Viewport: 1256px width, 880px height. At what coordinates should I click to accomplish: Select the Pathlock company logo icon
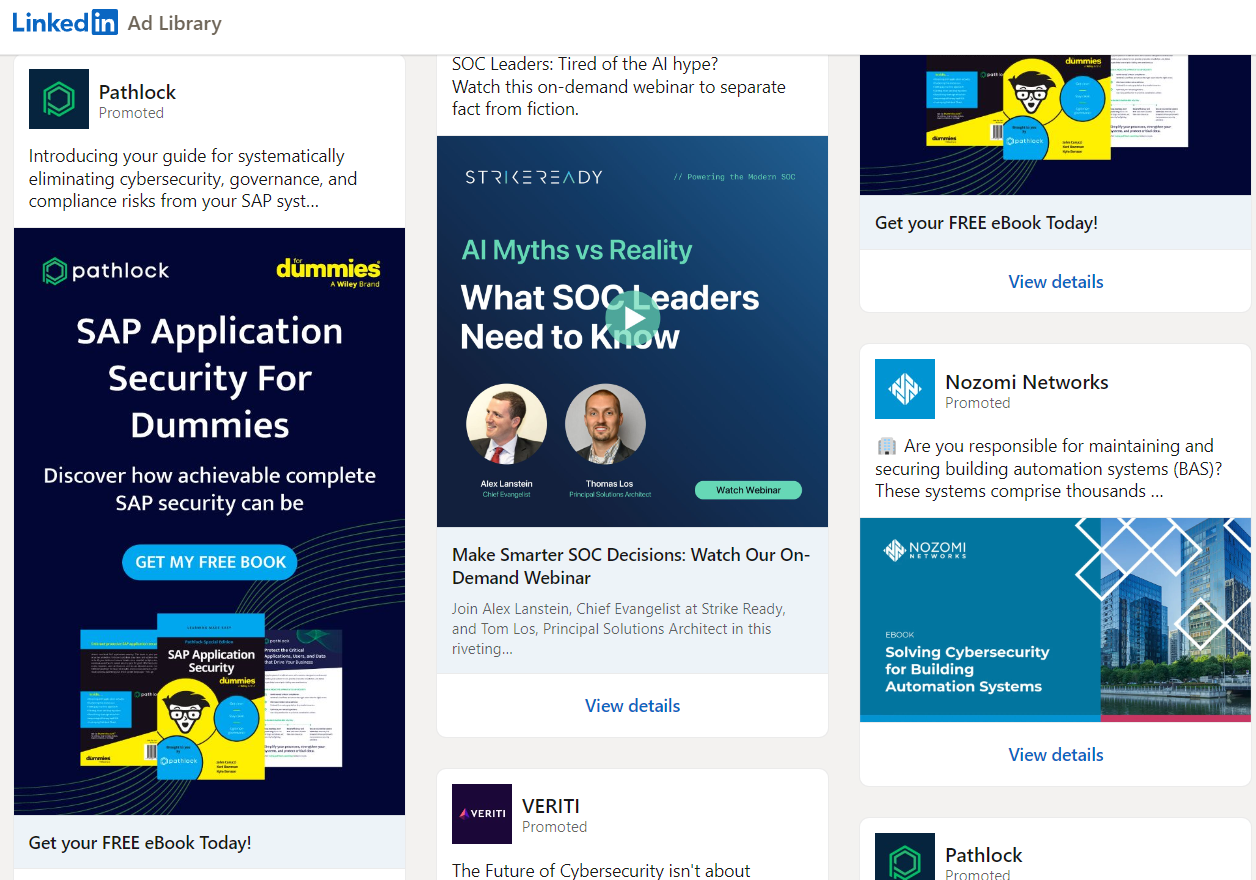58,99
